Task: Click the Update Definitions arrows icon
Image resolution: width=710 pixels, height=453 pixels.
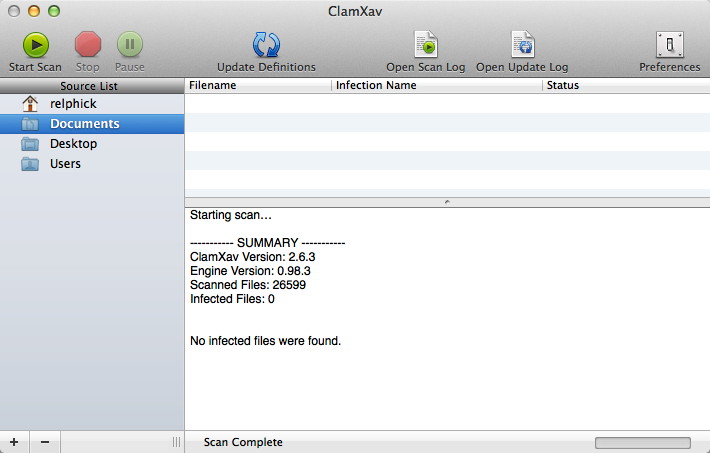Action: coord(266,44)
